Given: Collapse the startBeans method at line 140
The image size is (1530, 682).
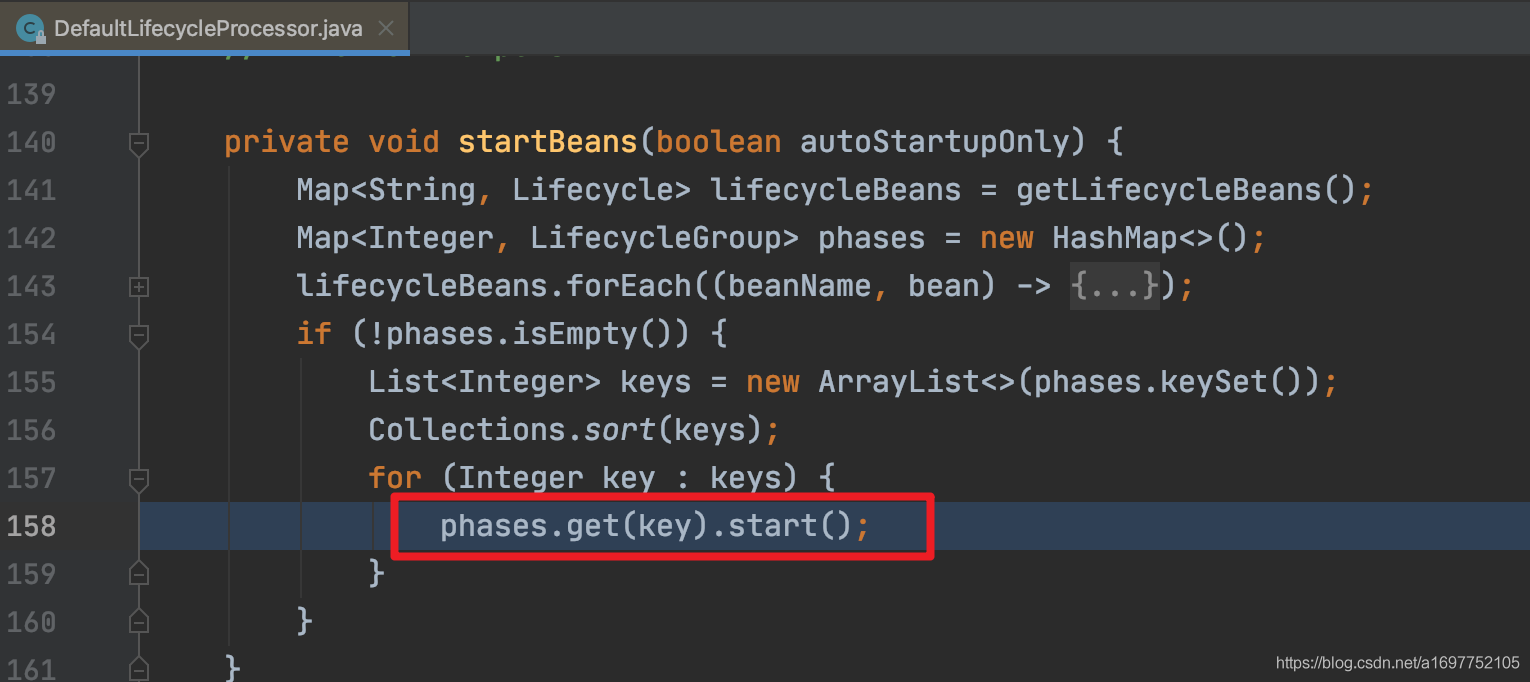Looking at the screenshot, I should 139,144.
